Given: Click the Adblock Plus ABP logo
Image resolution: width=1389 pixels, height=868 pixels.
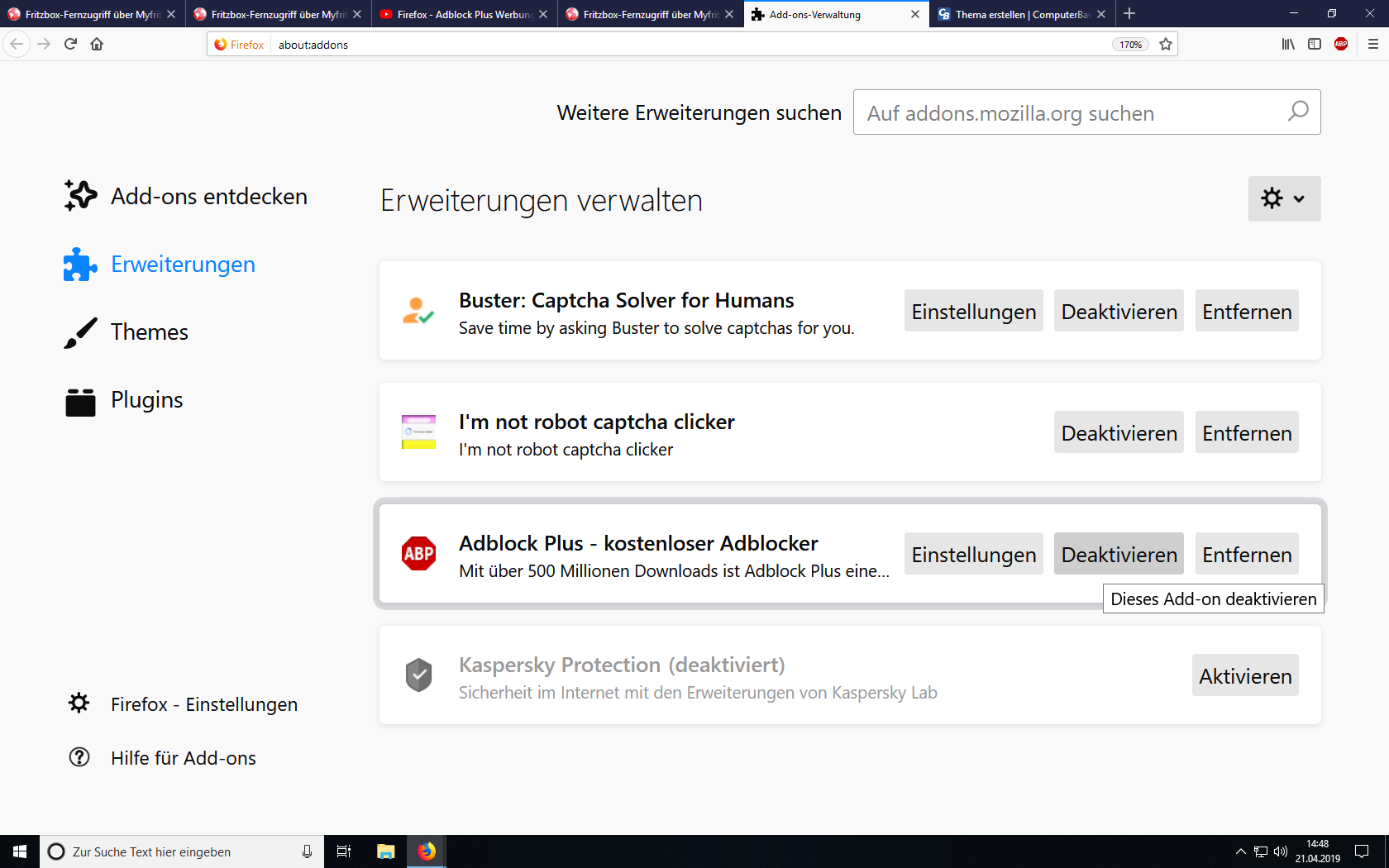Looking at the screenshot, I should click(418, 554).
